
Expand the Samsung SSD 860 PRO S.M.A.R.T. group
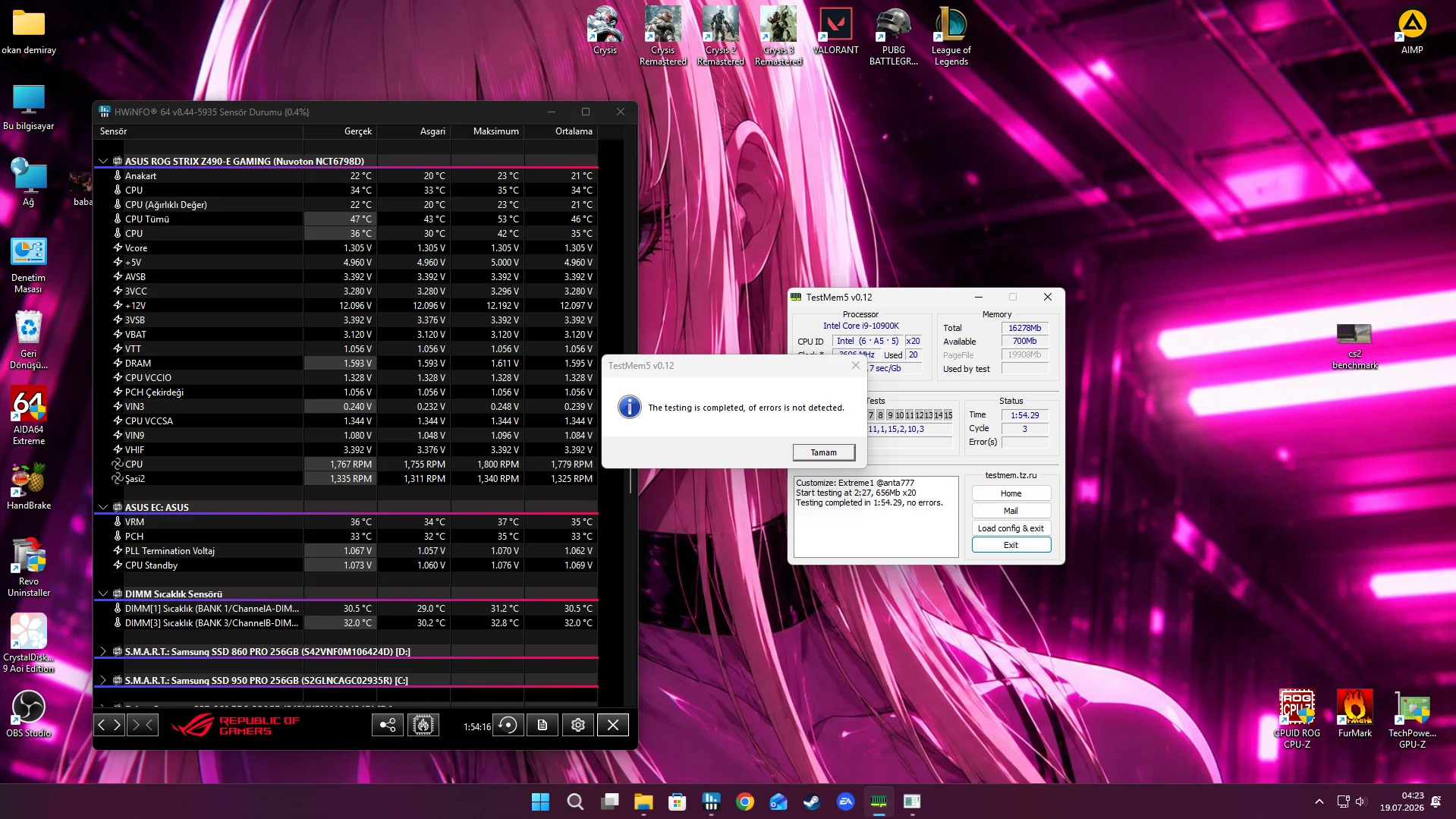tap(103, 651)
